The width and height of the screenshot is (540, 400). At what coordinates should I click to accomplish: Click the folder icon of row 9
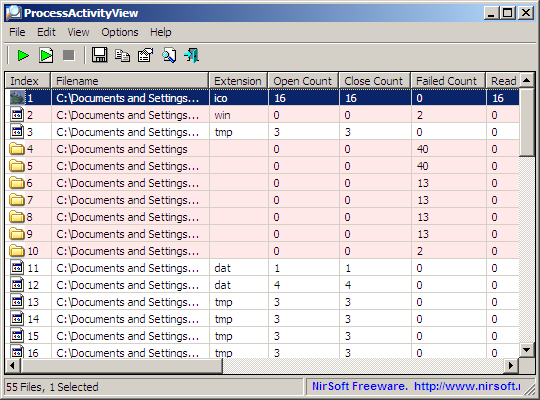(x=17, y=234)
